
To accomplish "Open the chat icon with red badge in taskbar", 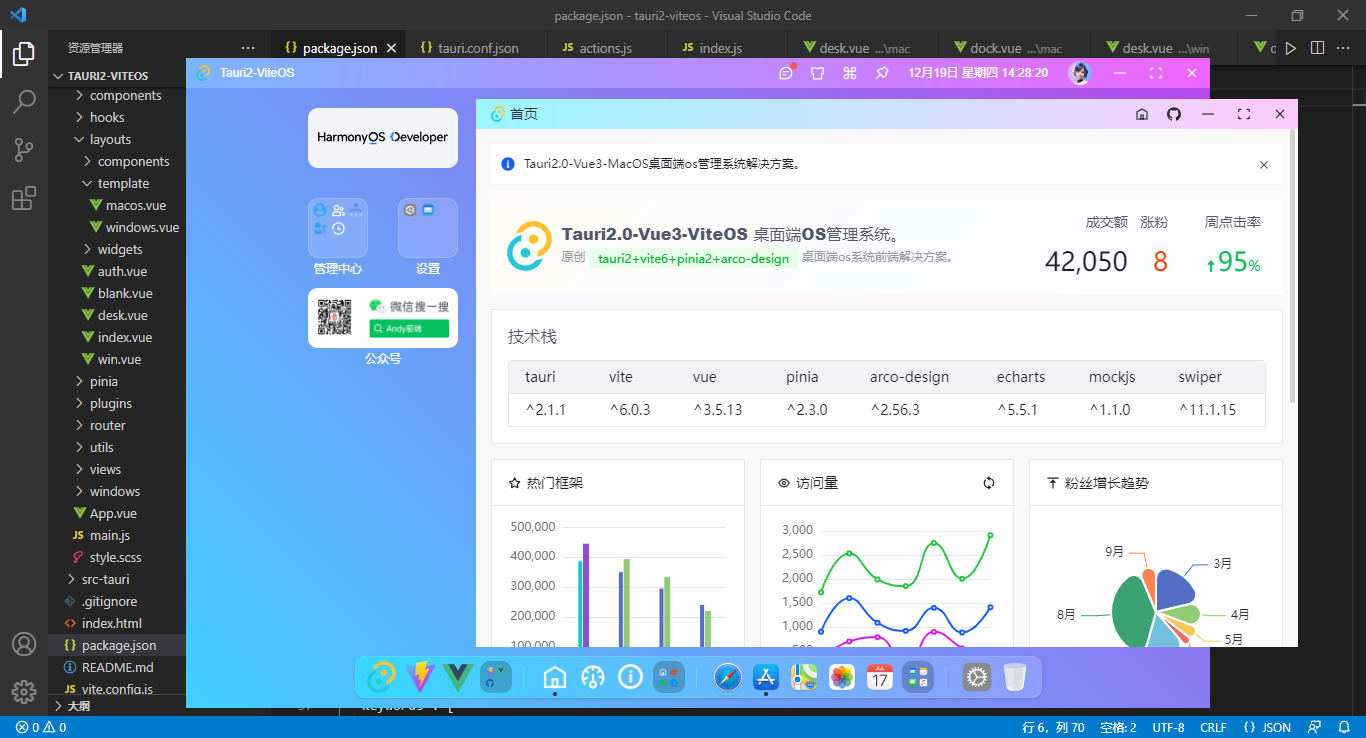I will pos(785,73).
